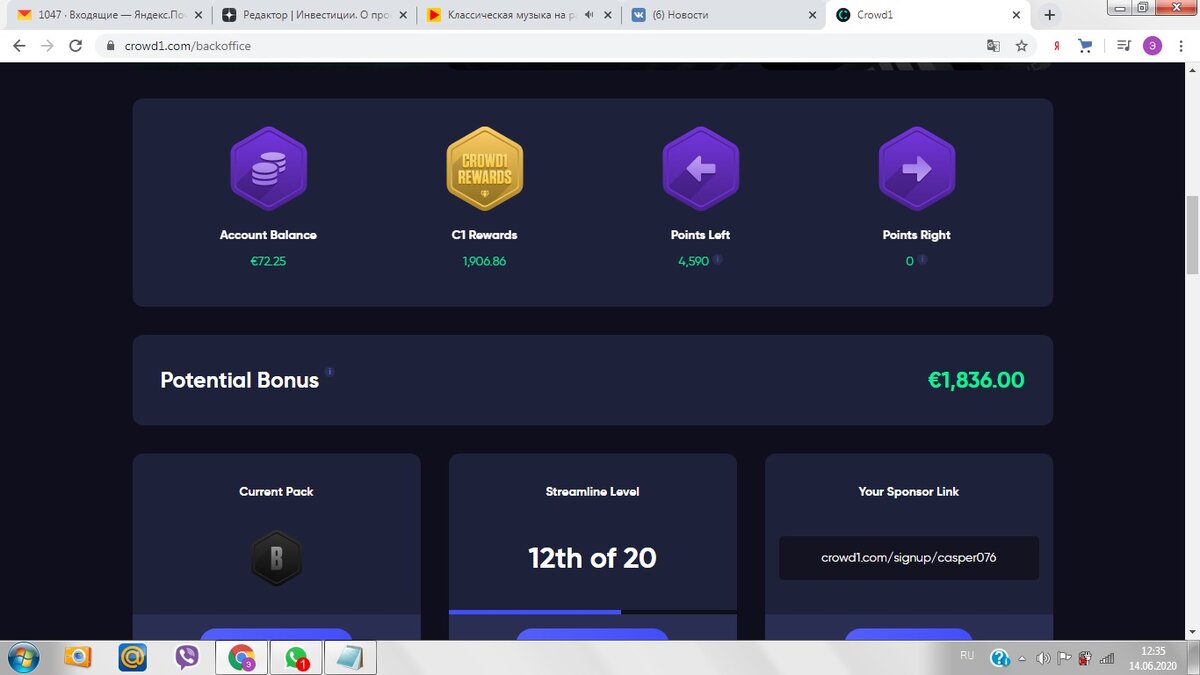
Task: Click the 12th of 20 level text
Action: pos(592,558)
